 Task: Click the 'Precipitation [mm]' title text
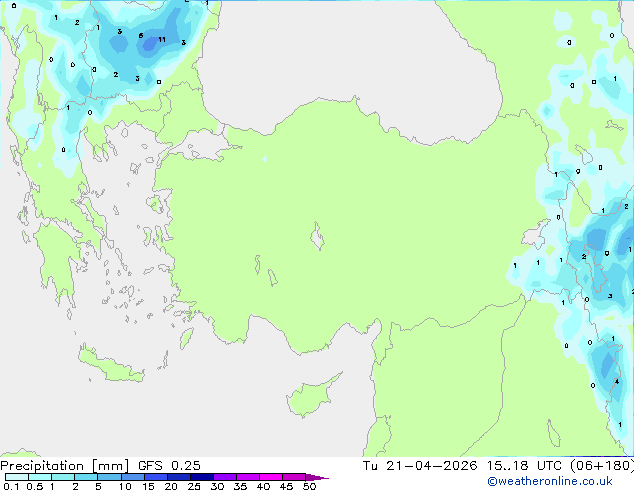coord(65,466)
